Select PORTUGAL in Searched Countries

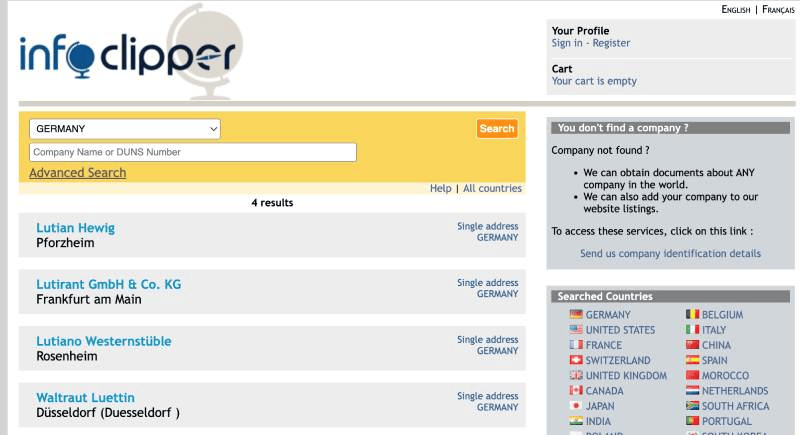(727, 422)
